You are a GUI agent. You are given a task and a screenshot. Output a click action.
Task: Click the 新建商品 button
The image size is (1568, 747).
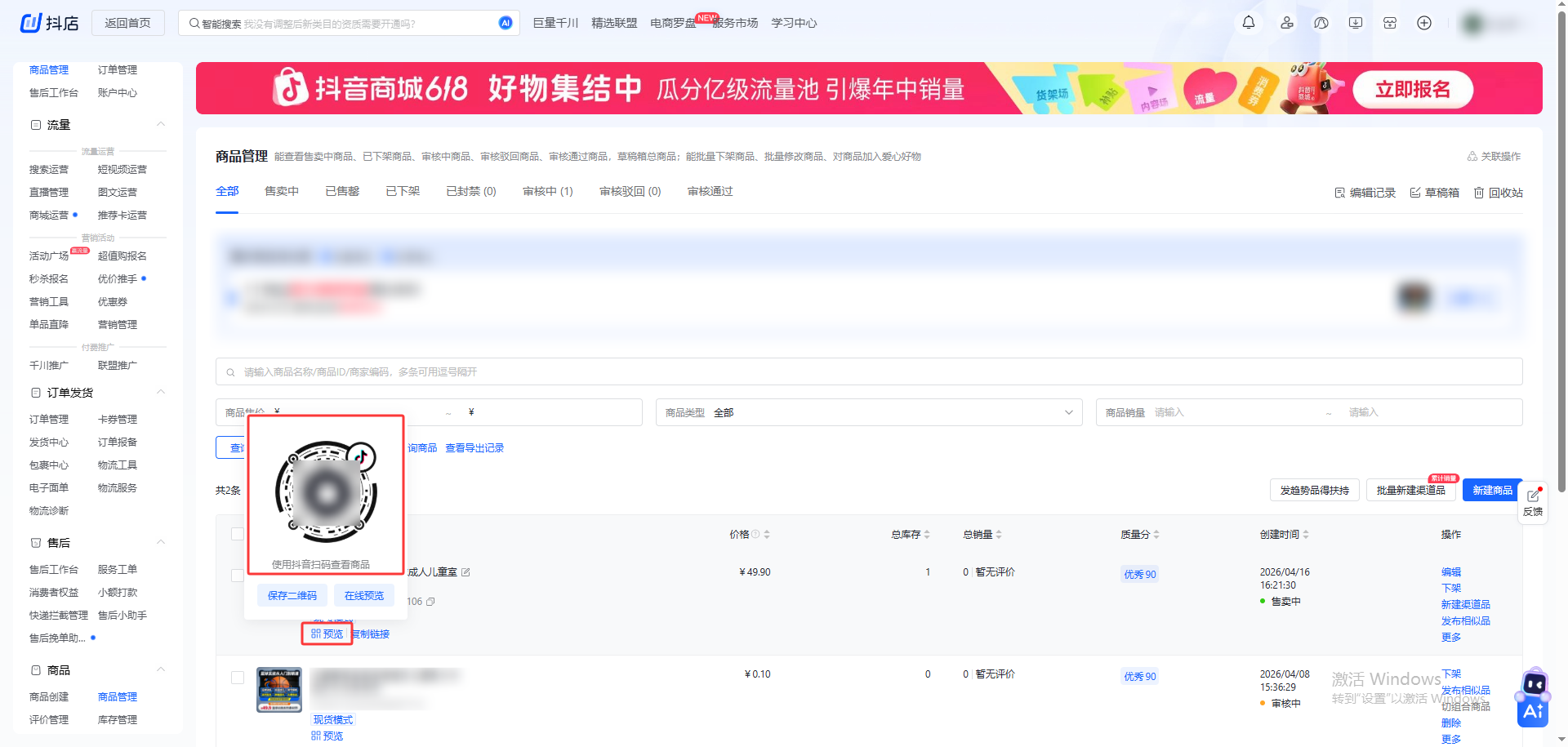point(1491,490)
